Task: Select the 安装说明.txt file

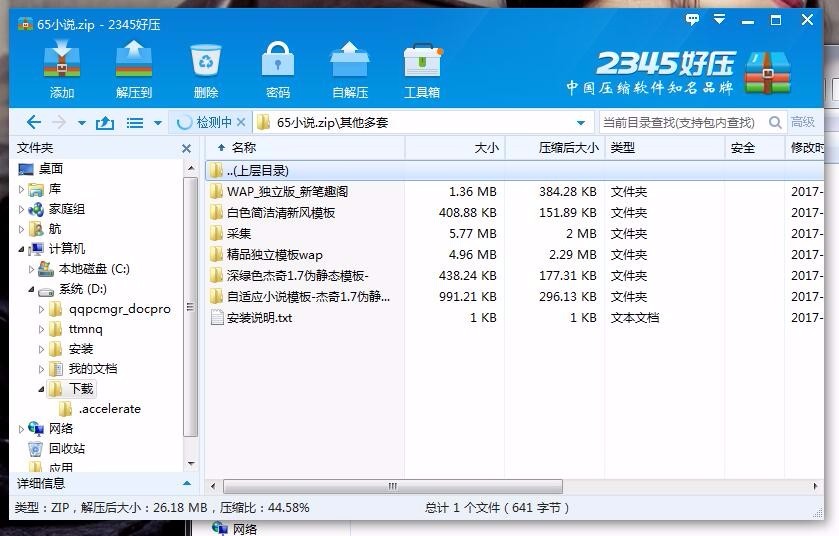Action: [x=514, y=318]
